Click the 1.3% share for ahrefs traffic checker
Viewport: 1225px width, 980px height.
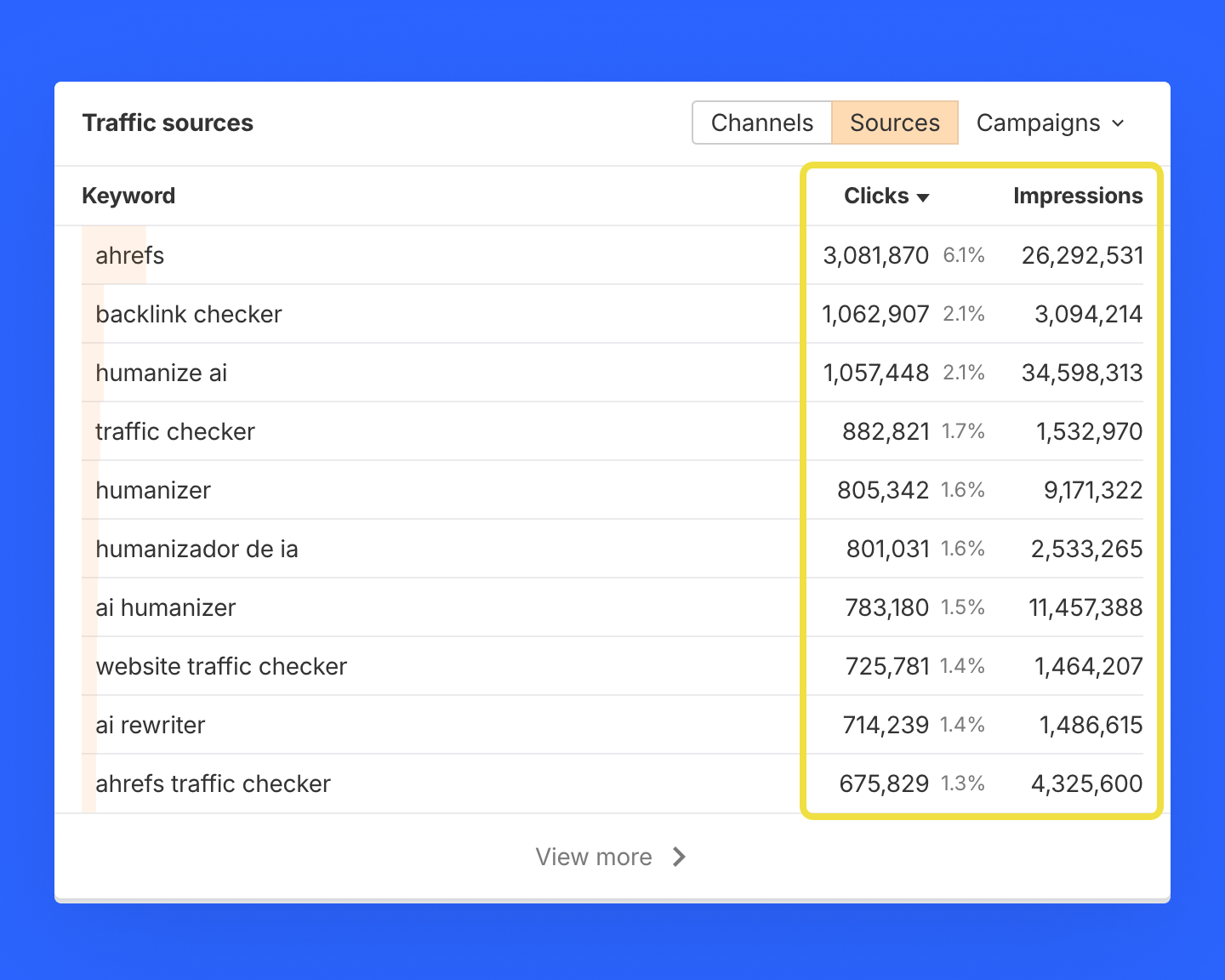tap(963, 783)
